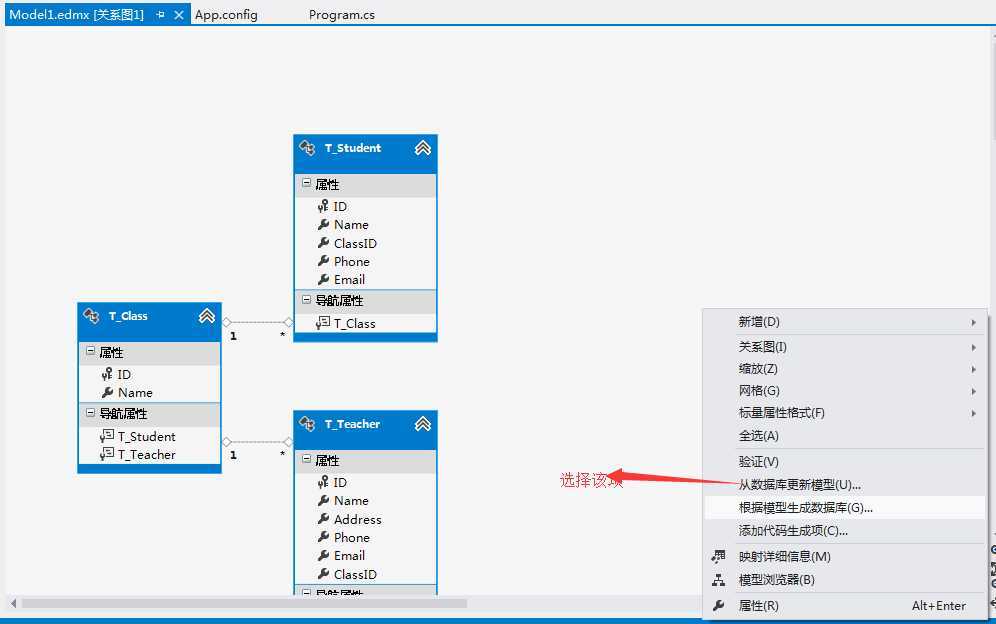The height and width of the screenshot is (624, 996).
Task: Select T_Class entity title text
Action: 128,316
